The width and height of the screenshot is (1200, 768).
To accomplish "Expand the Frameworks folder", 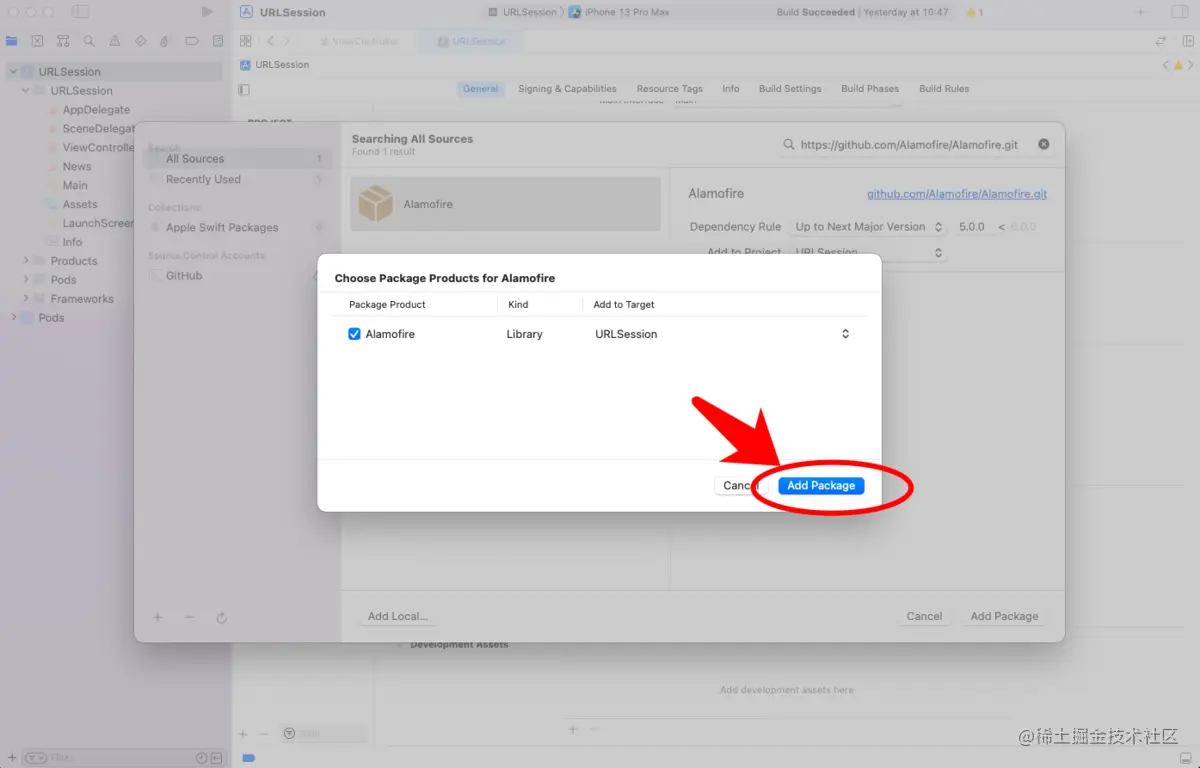I will (26, 299).
